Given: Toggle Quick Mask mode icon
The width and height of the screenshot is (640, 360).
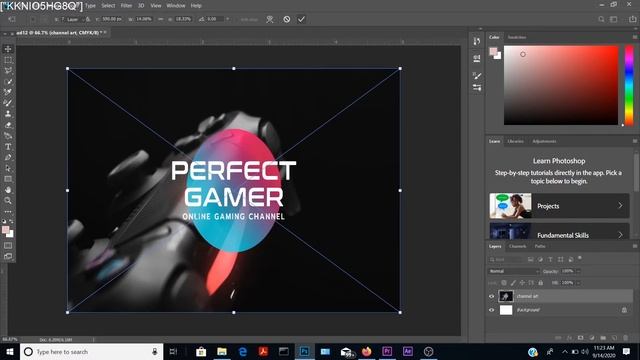Looking at the screenshot, I should click(x=8, y=246).
